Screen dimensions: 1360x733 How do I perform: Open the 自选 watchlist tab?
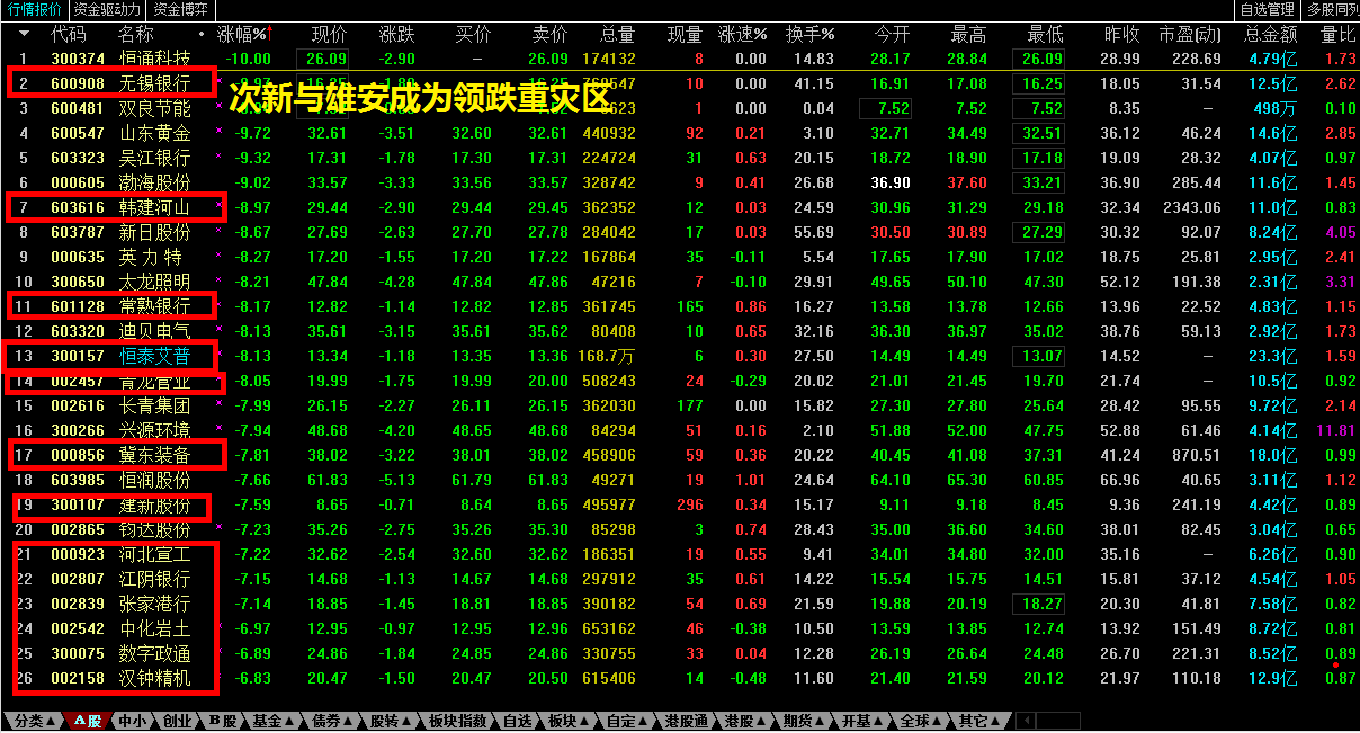pyautogui.click(x=517, y=721)
